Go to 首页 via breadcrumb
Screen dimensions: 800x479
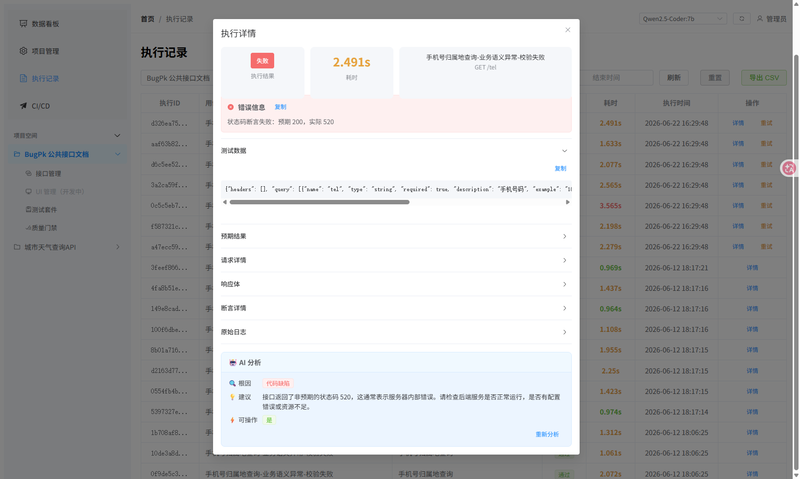[x=147, y=19]
